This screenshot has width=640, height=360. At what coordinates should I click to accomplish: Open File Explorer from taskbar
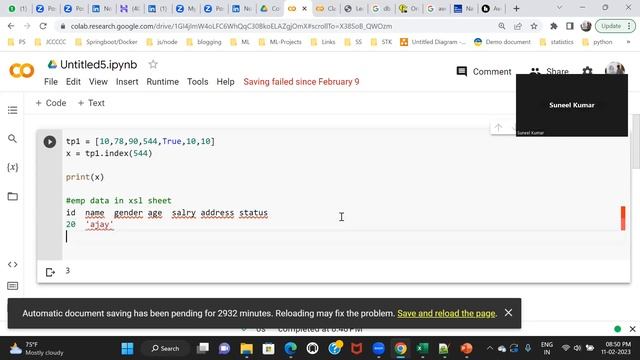(x=247, y=349)
